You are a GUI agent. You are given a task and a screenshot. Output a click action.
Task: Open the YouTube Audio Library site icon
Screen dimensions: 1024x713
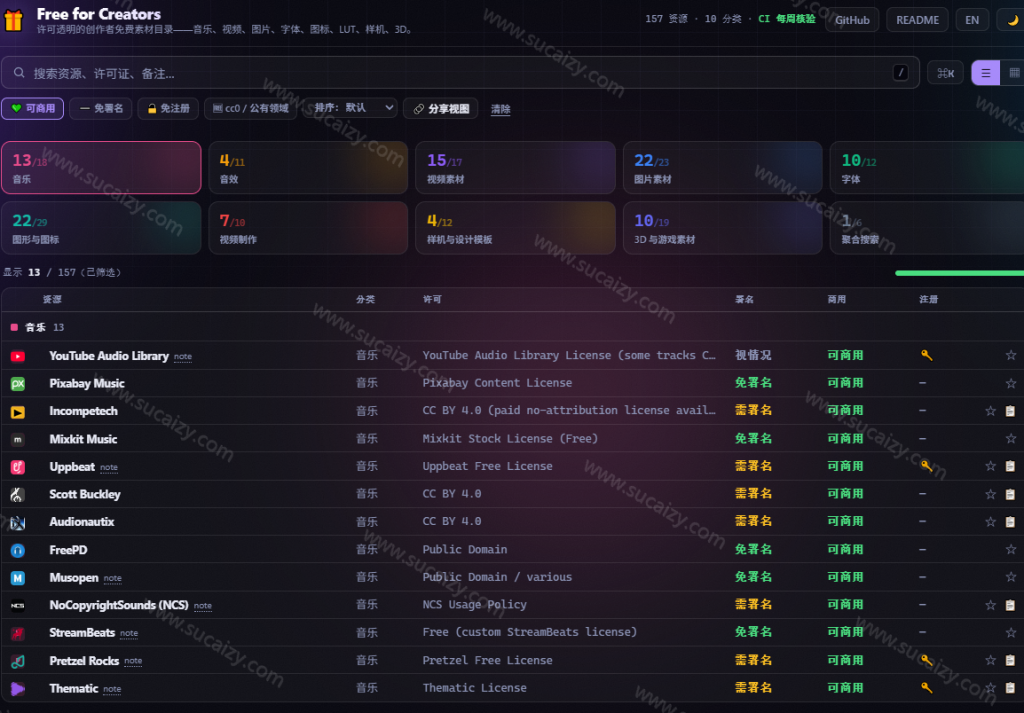(18, 356)
